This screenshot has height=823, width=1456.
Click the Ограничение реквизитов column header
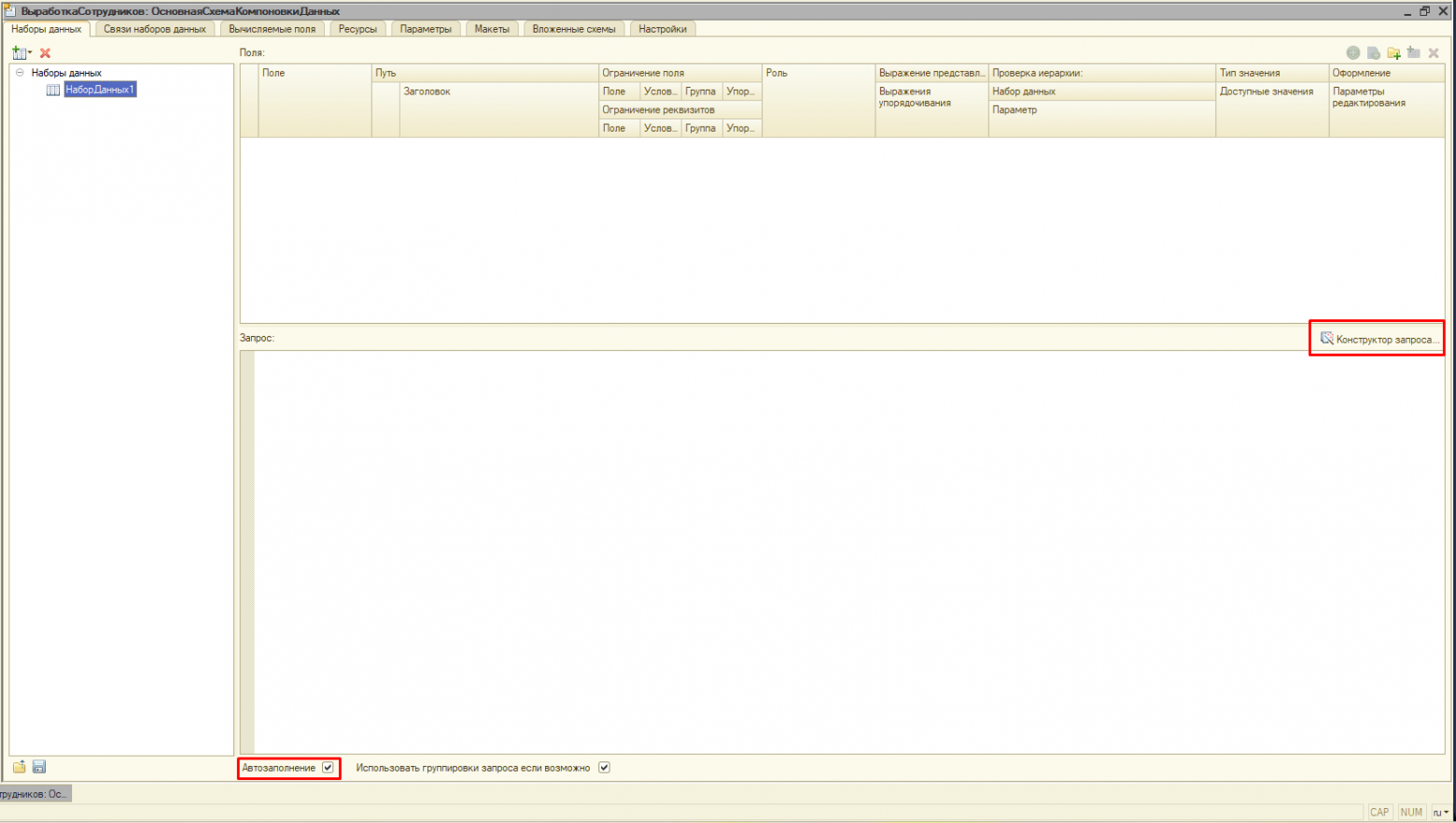[680, 110]
